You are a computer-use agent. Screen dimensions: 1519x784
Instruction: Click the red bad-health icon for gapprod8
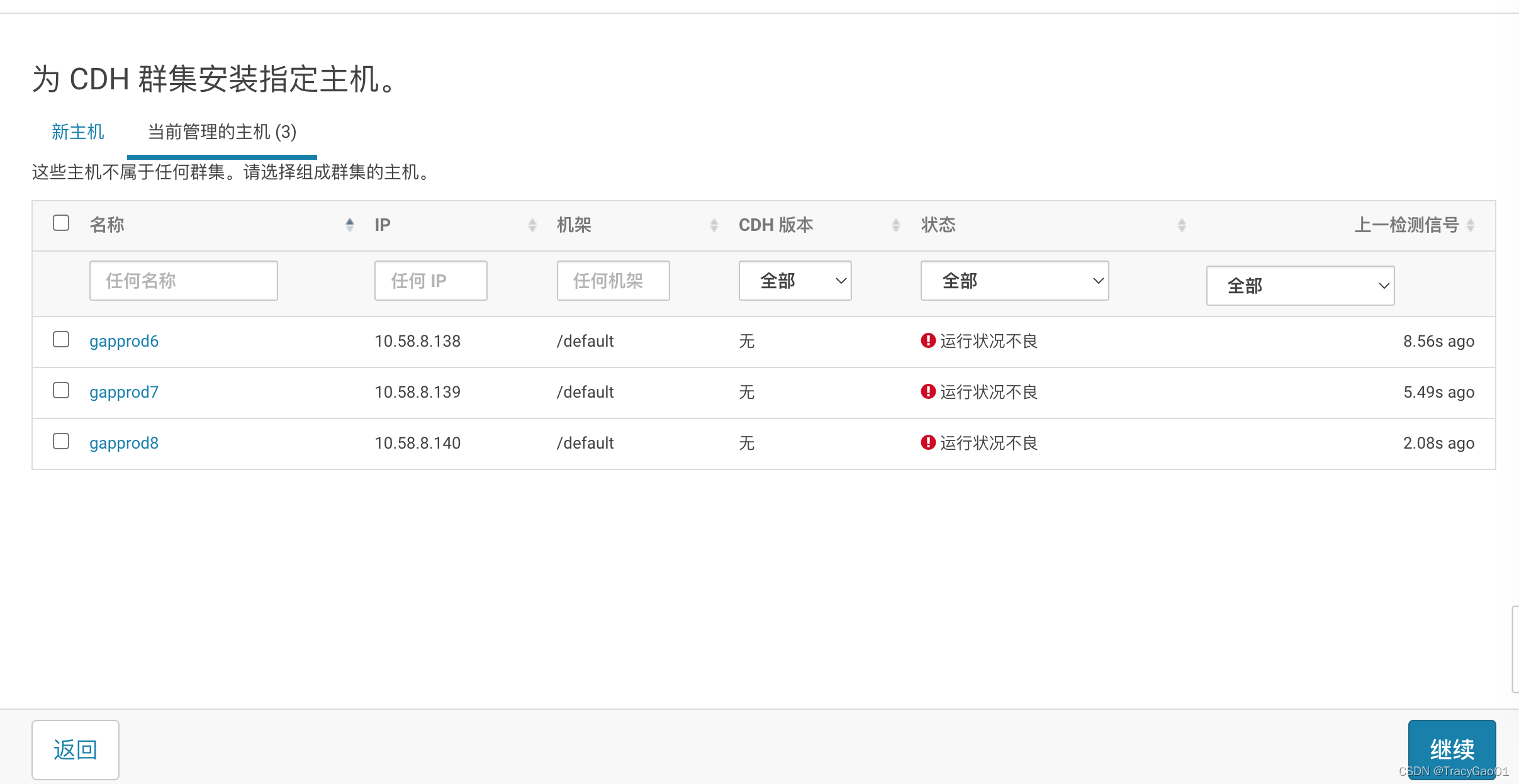point(928,442)
